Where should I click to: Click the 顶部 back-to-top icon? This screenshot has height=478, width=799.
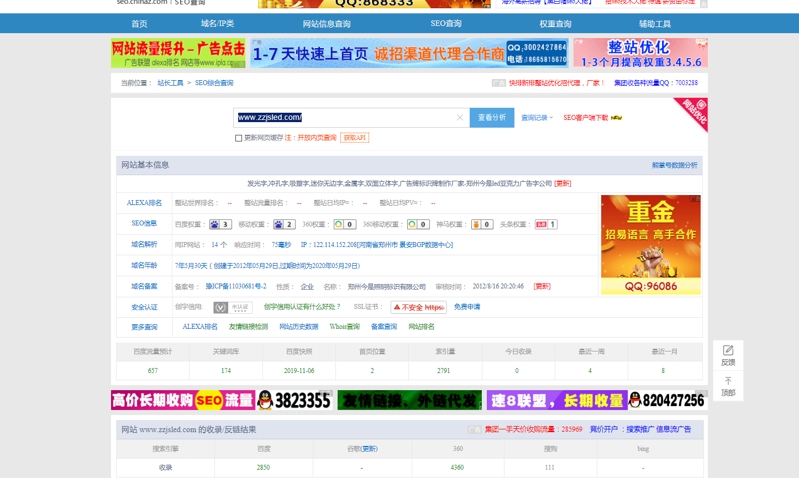(x=728, y=386)
